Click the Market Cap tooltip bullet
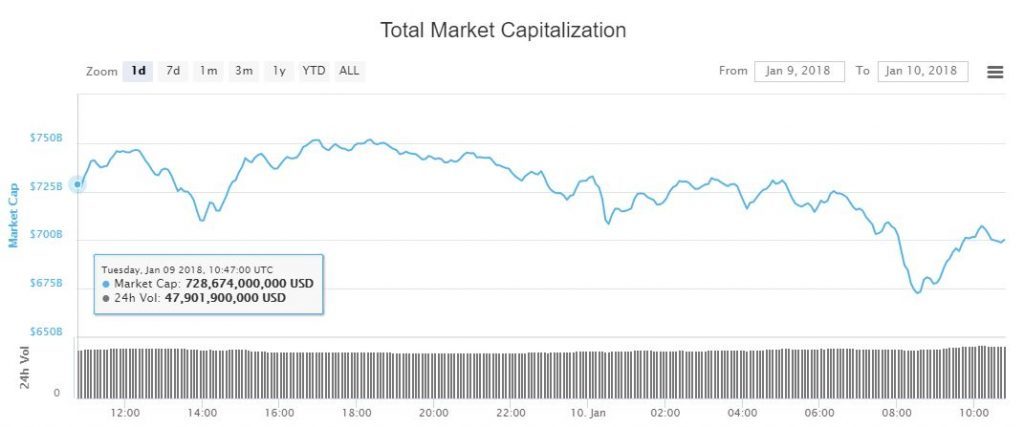The height and width of the screenshot is (427, 1024). [105, 284]
